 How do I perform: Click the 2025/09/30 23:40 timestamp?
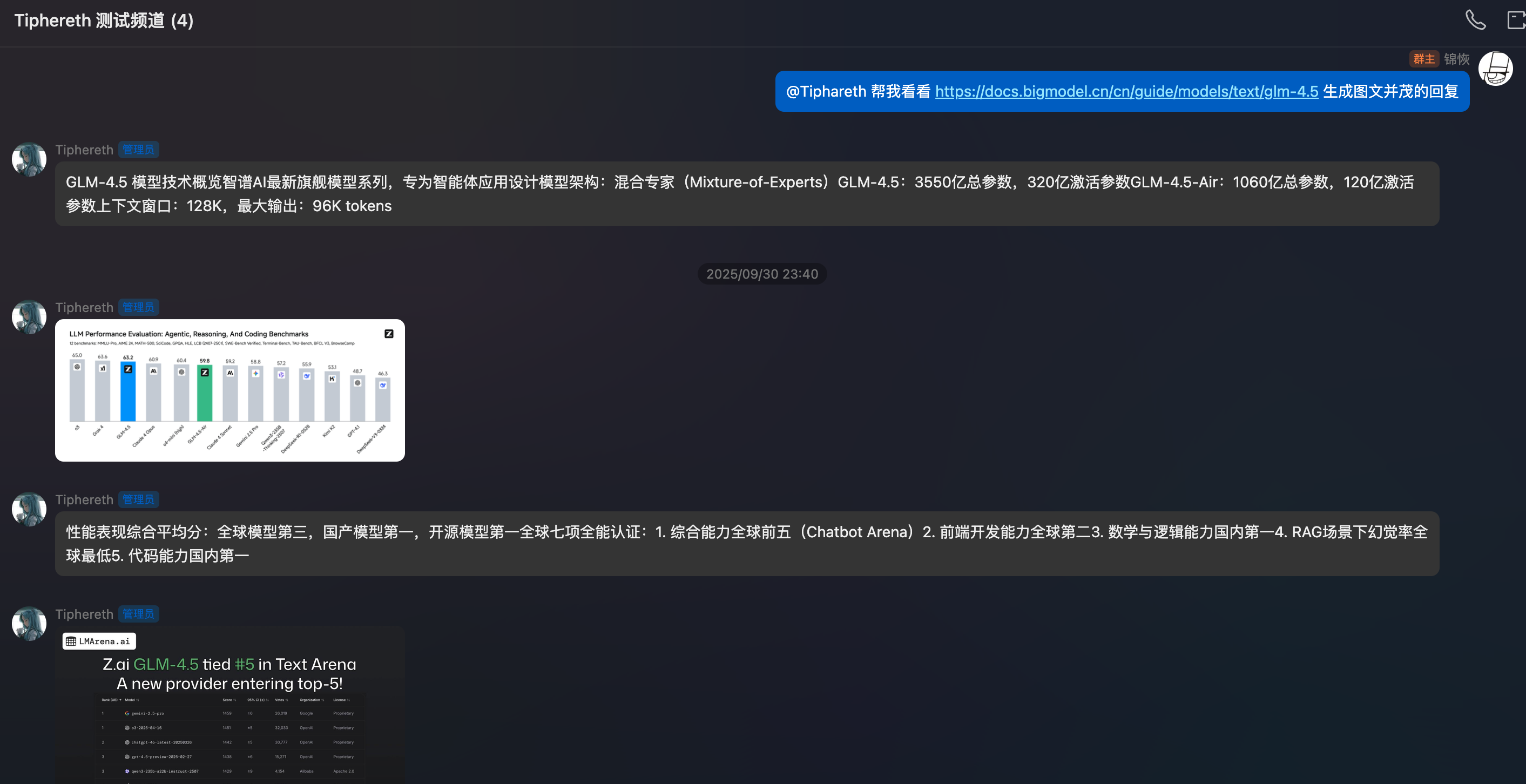click(762, 274)
